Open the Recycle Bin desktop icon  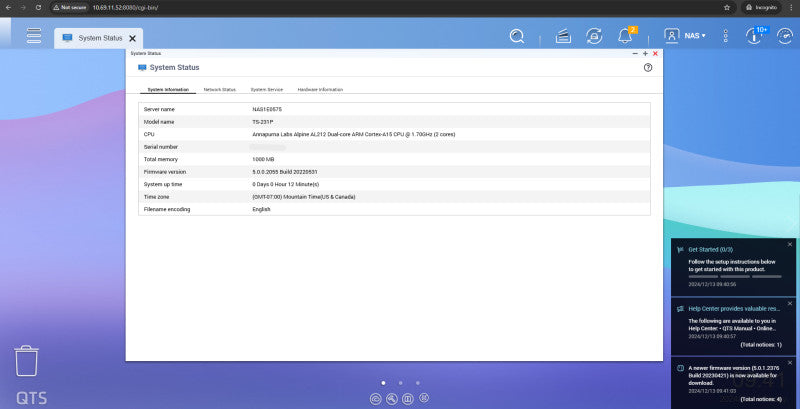pos(26,361)
